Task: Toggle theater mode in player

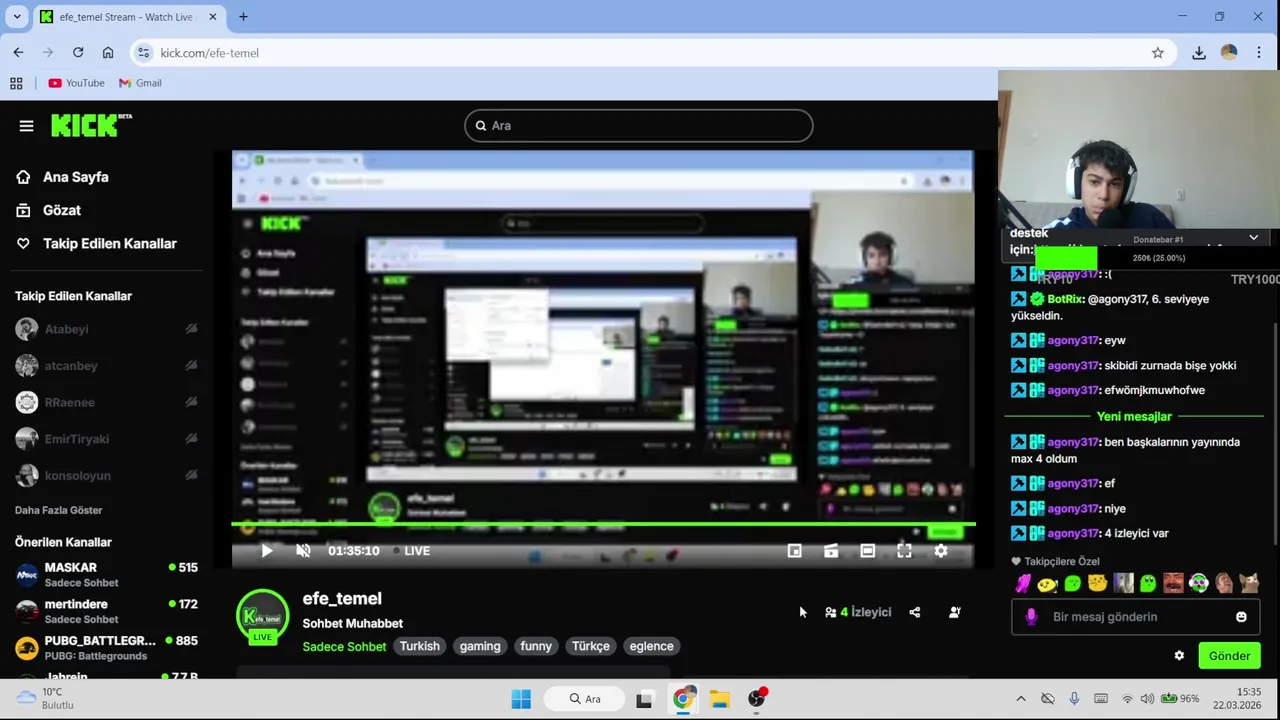Action: [867, 551]
